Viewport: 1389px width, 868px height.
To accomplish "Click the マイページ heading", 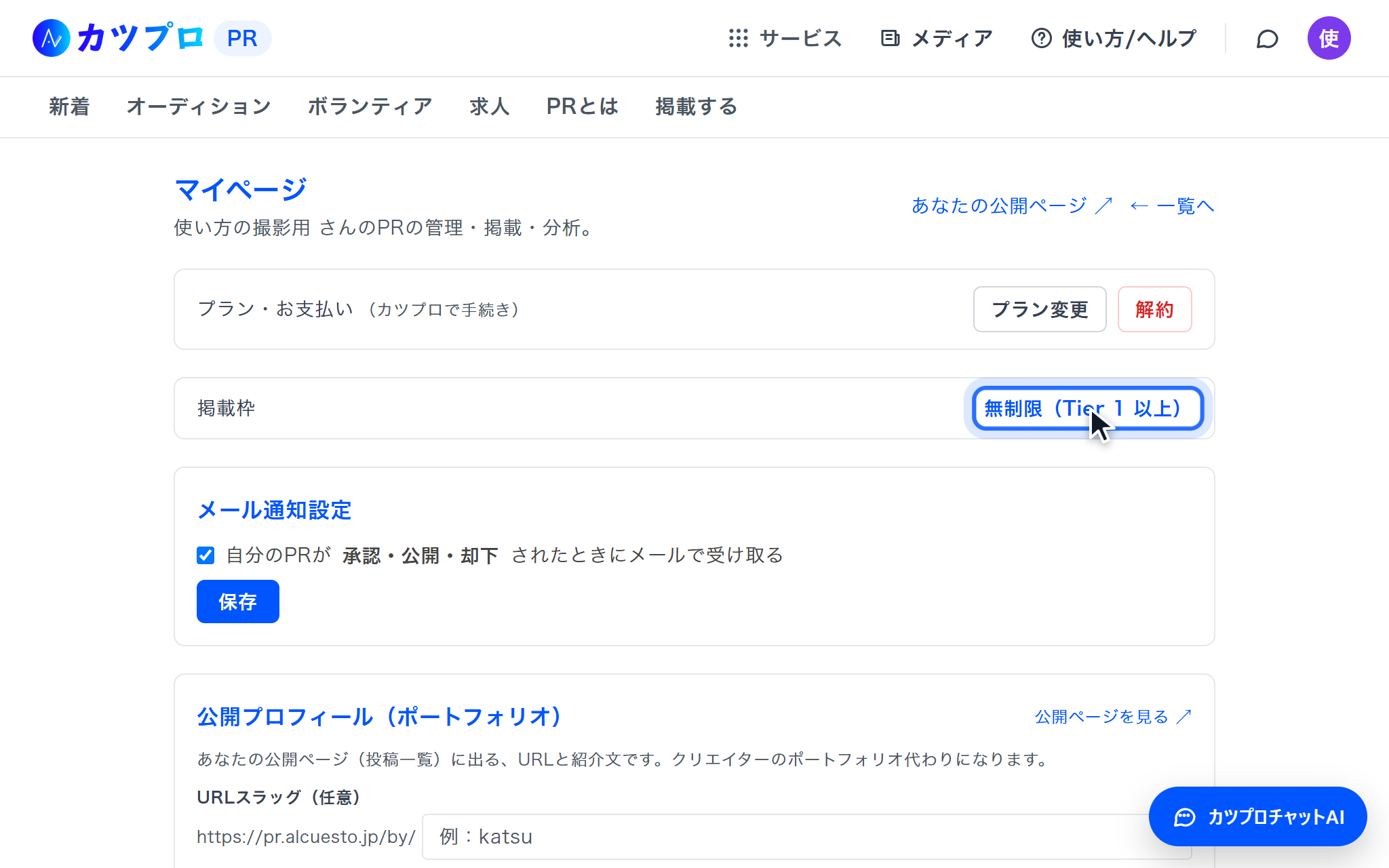I will pyautogui.click(x=241, y=189).
